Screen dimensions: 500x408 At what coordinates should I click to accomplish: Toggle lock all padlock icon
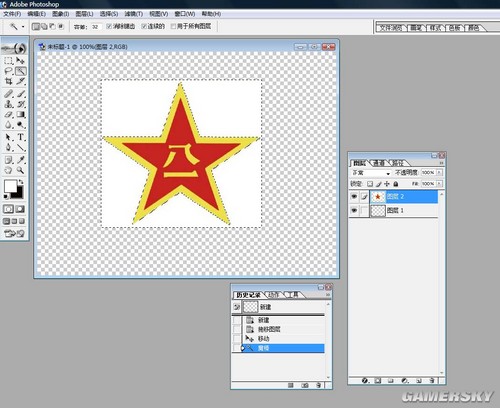[396, 184]
